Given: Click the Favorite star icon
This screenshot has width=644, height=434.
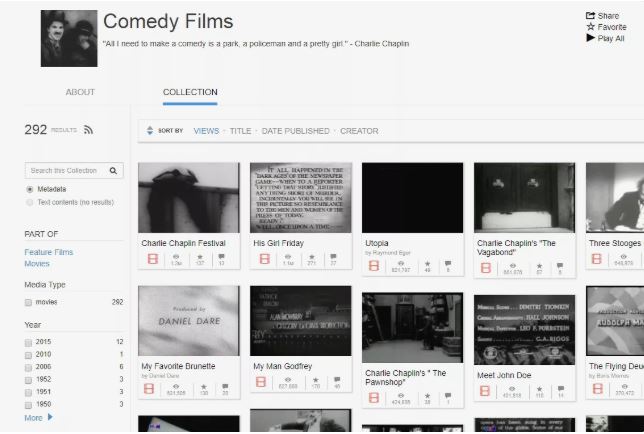Looking at the screenshot, I should (x=591, y=27).
